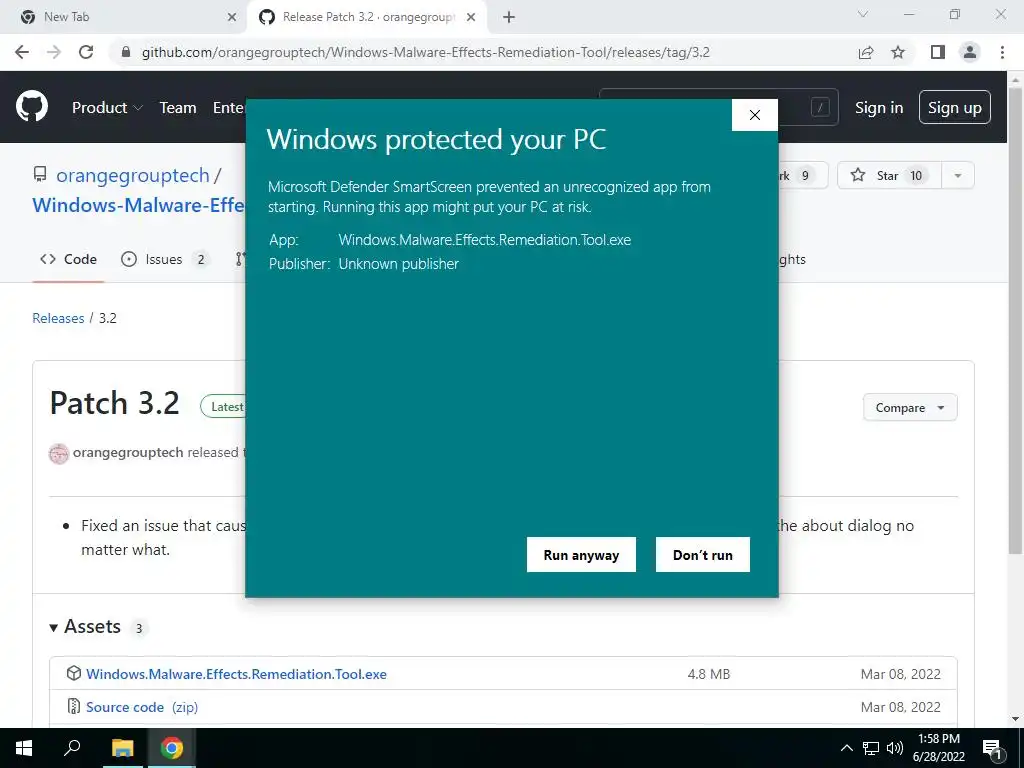
Task: Click the package icon beside the exe asset
Action: click(74, 673)
